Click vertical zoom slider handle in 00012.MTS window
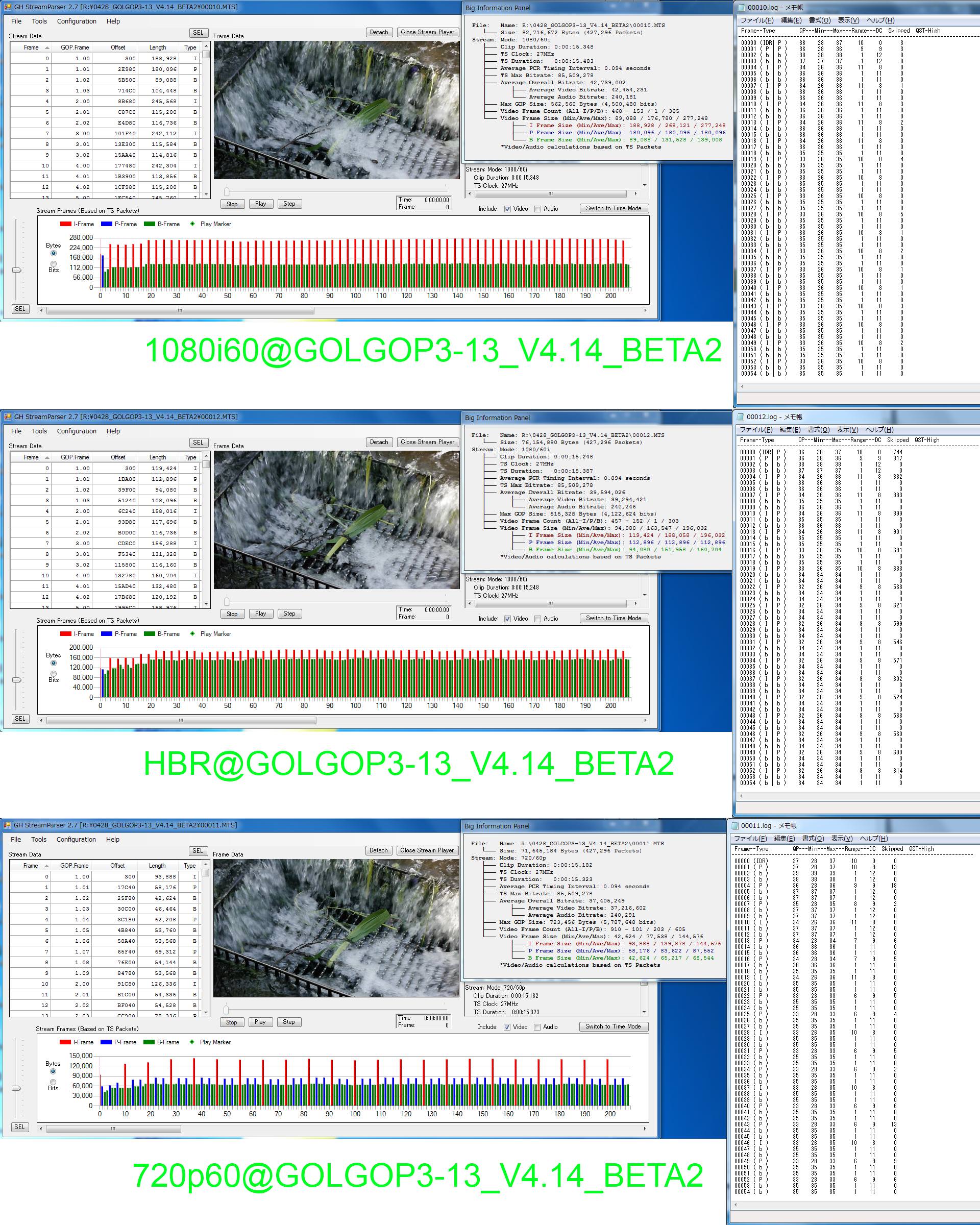Image resolution: width=980 pixels, height=1225 pixels. (x=16, y=680)
